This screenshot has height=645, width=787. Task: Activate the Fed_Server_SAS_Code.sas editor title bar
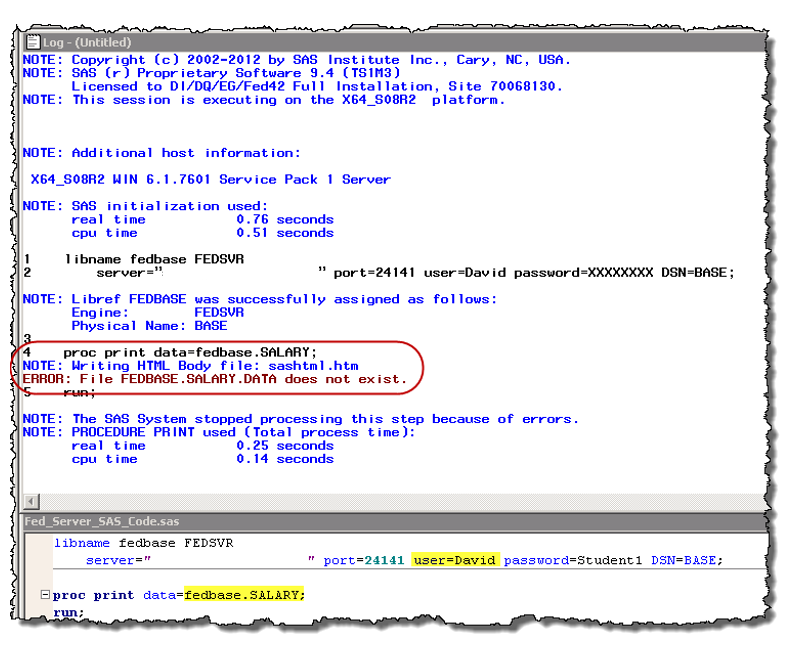click(x=394, y=522)
